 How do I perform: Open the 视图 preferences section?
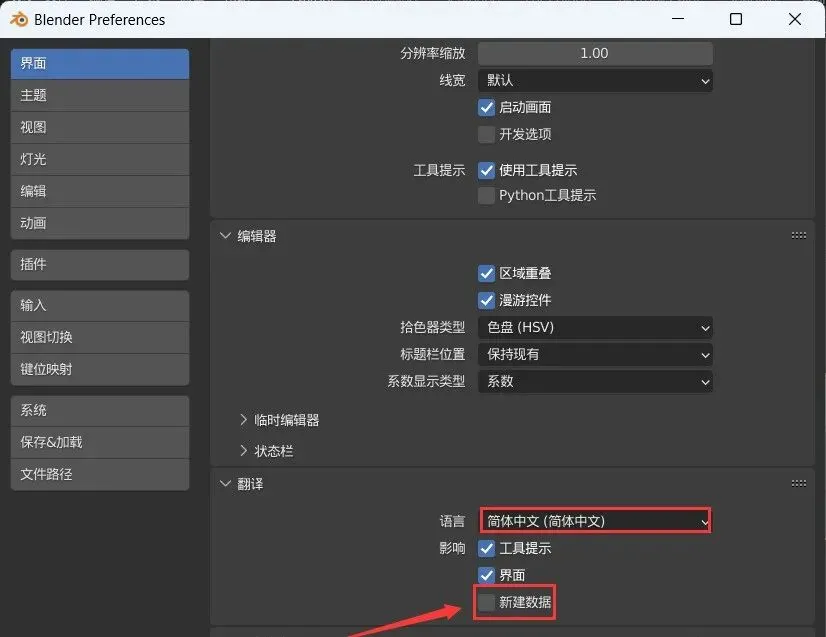point(100,128)
